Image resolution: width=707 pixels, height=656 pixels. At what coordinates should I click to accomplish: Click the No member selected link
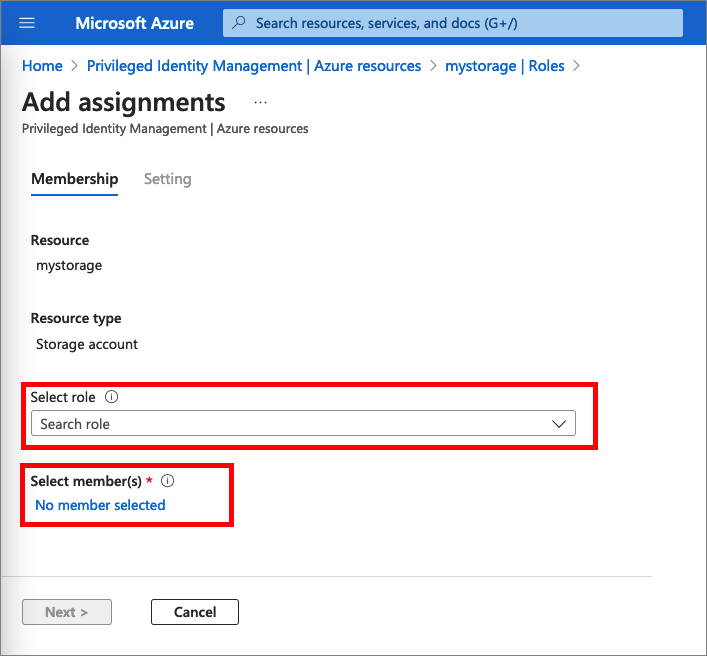coord(100,505)
